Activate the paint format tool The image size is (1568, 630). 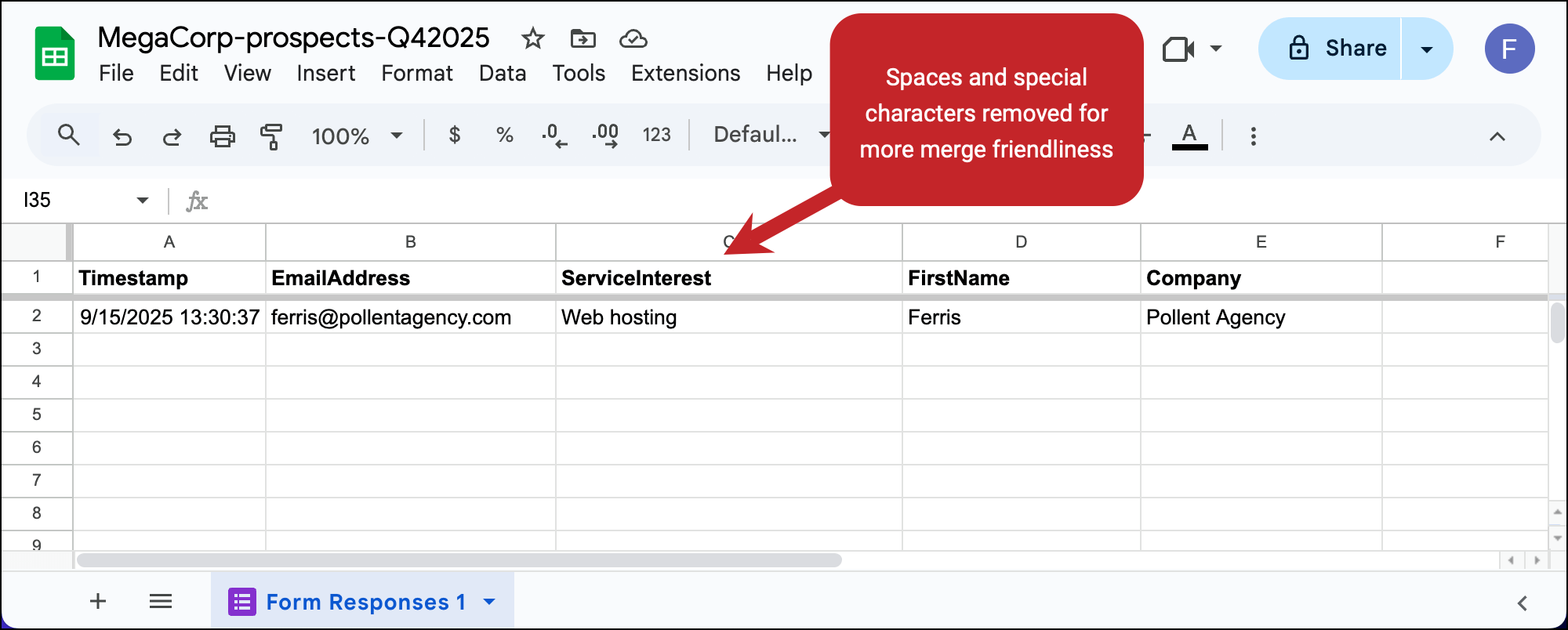point(271,136)
